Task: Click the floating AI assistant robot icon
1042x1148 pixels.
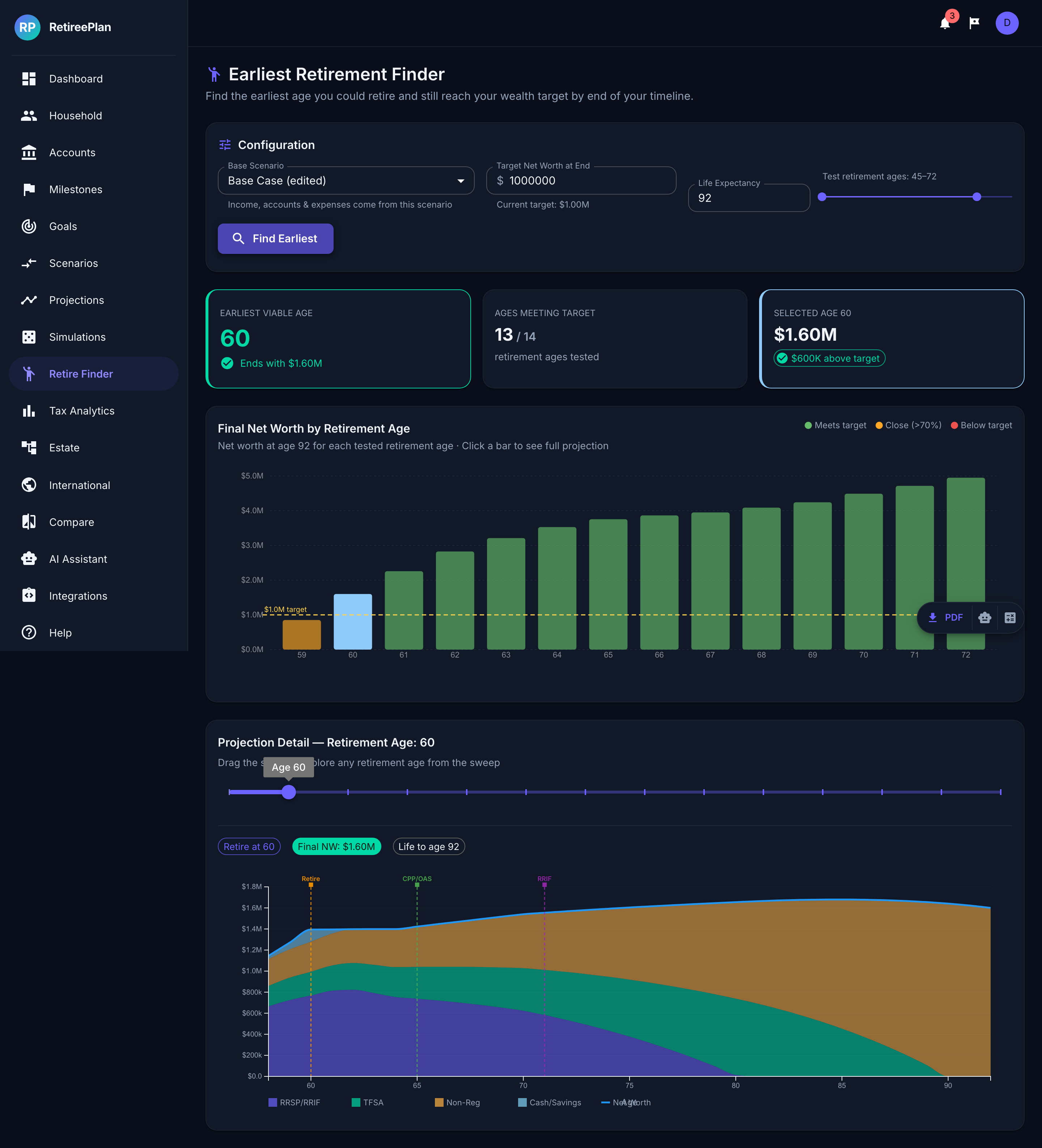Action: pos(984,617)
